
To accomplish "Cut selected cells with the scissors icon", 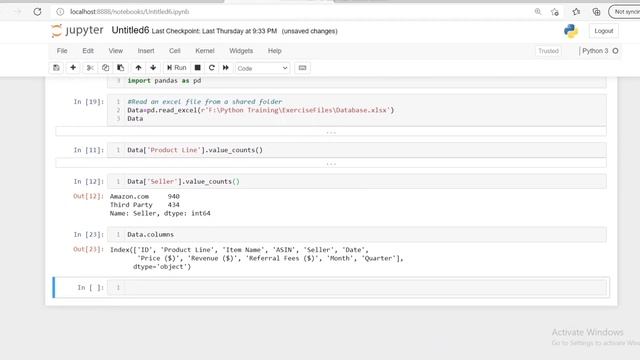I will pos(90,68).
